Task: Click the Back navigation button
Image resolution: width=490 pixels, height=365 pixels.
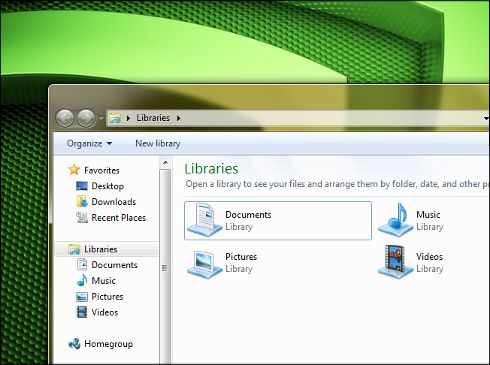Action: (65, 118)
